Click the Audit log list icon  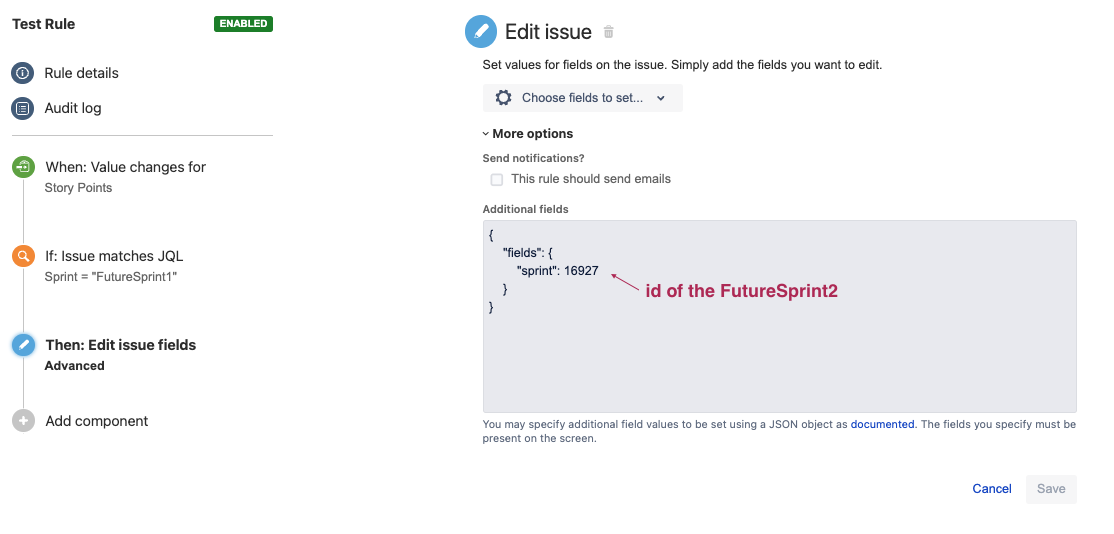[23, 109]
